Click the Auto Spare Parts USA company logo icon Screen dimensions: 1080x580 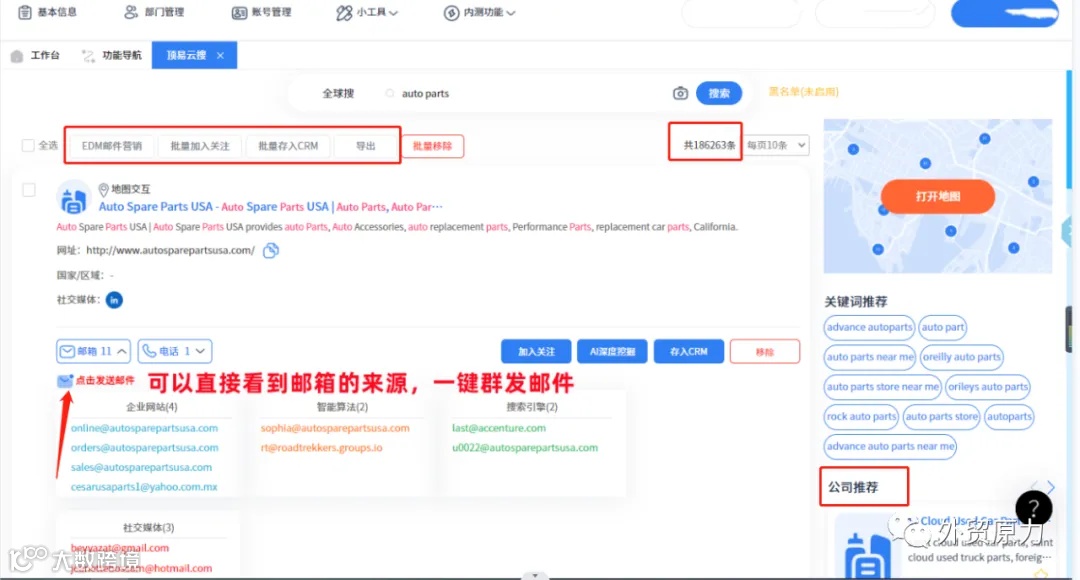(x=74, y=199)
